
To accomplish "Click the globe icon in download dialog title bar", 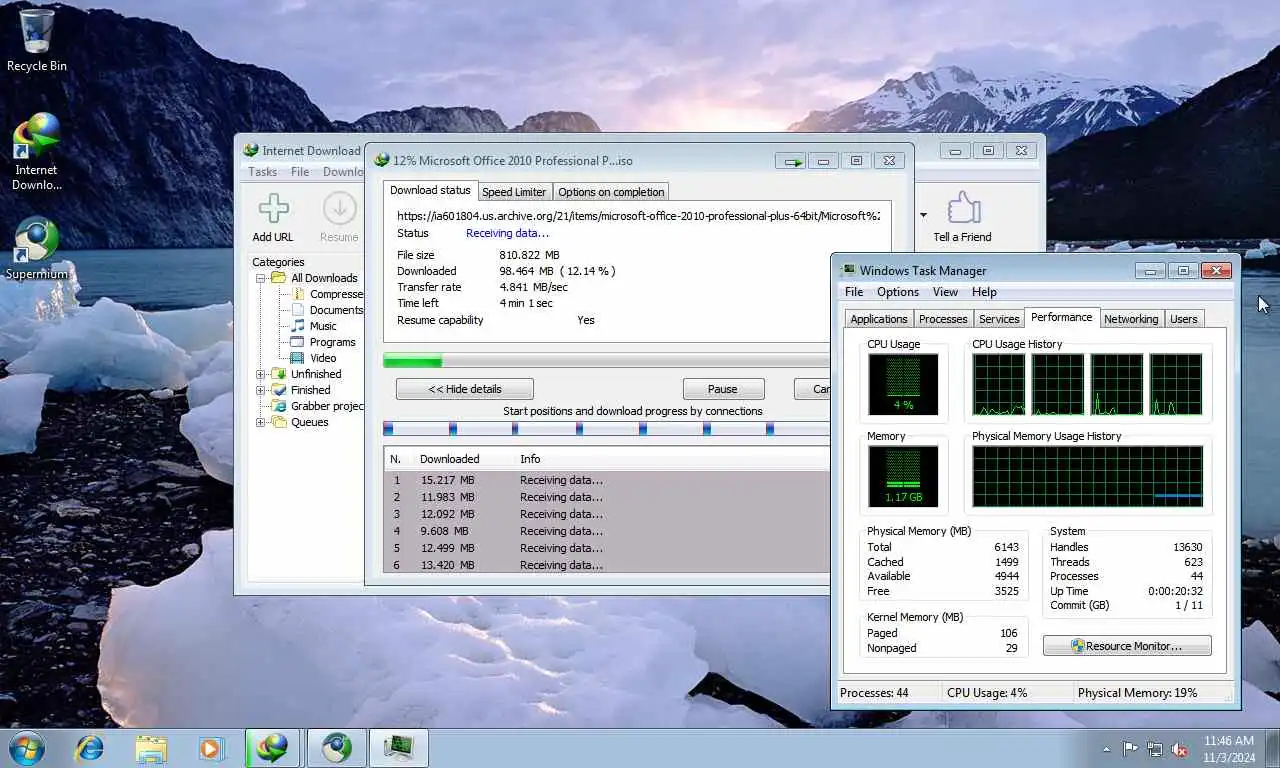I will pyautogui.click(x=382, y=160).
